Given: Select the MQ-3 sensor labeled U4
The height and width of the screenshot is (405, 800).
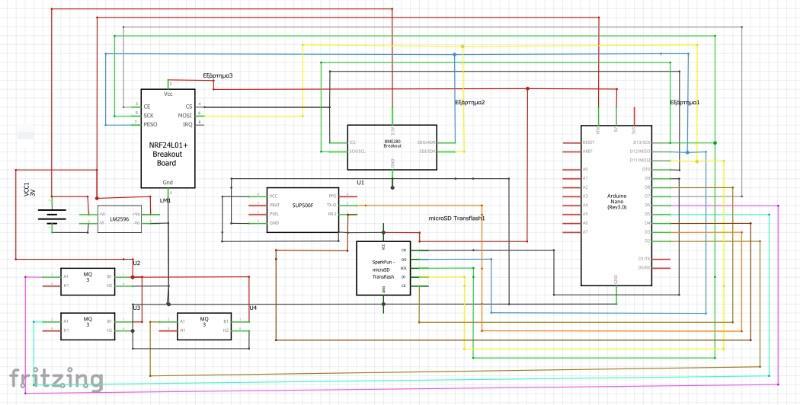Looking at the screenshot, I should click(204, 326).
